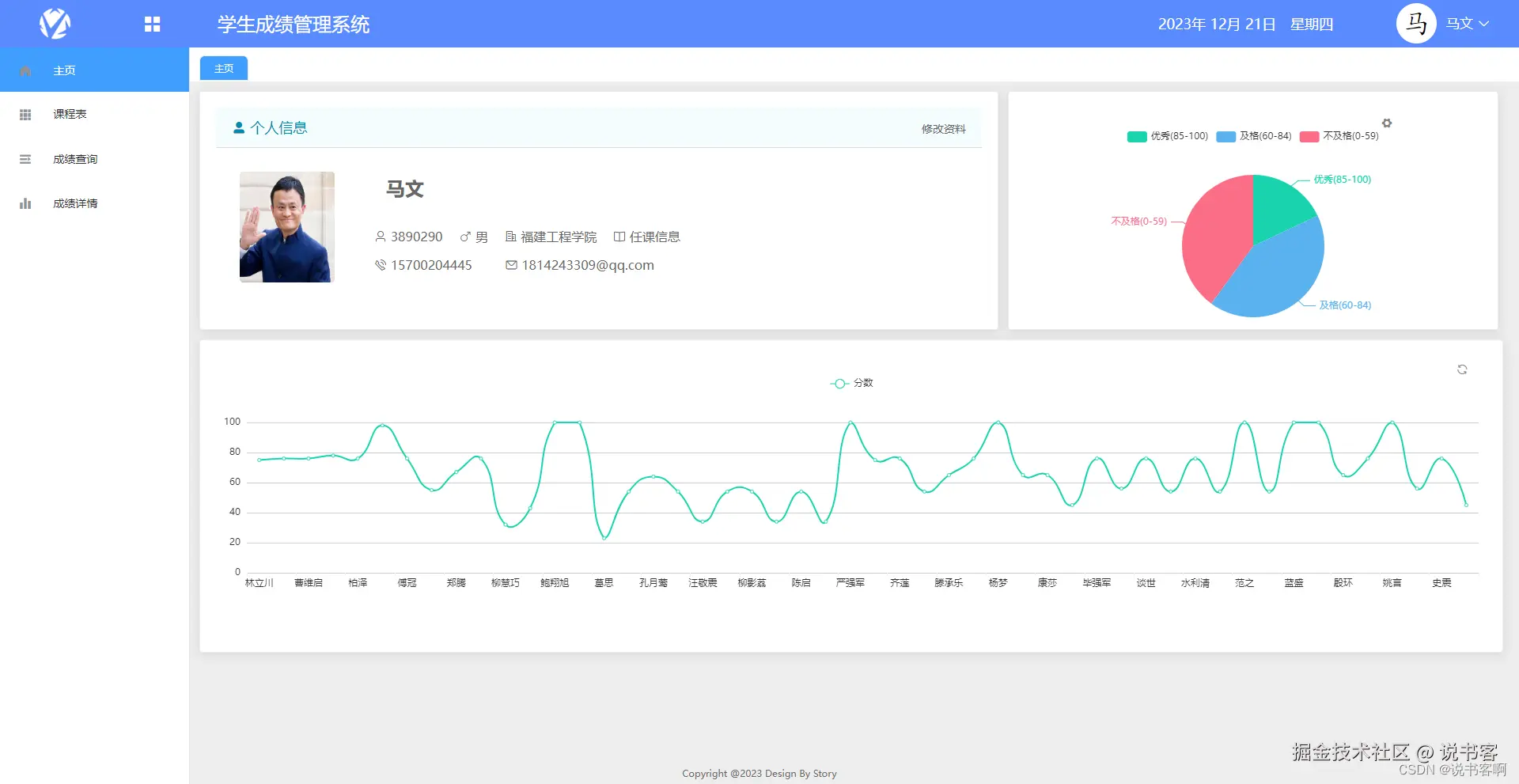Open 成绩详情 via its bar chart icon
The width and height of the screenshot is (1519, 784).
[25, 203]
